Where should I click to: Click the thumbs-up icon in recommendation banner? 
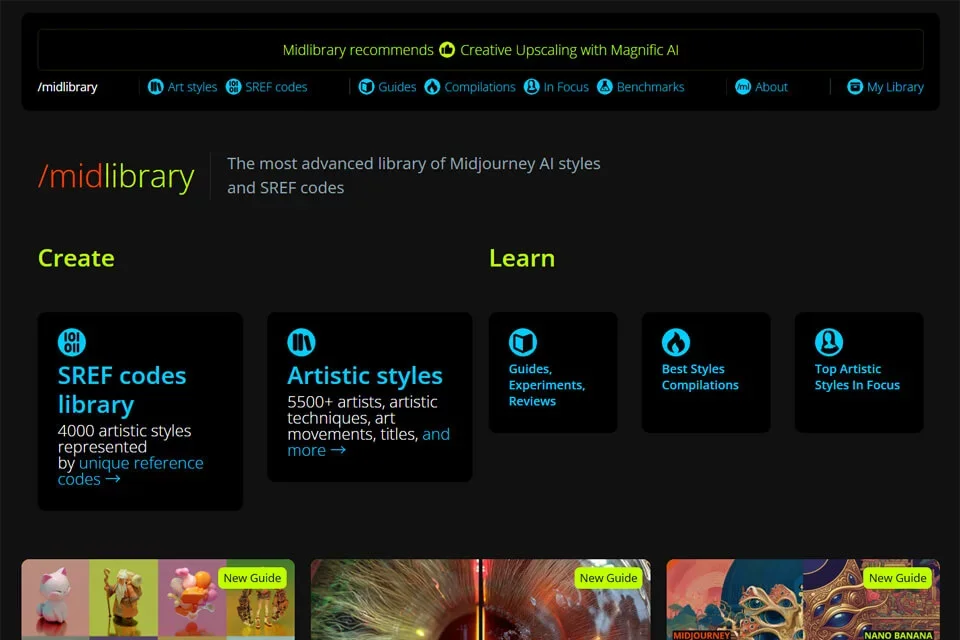(x=447, y=50)
